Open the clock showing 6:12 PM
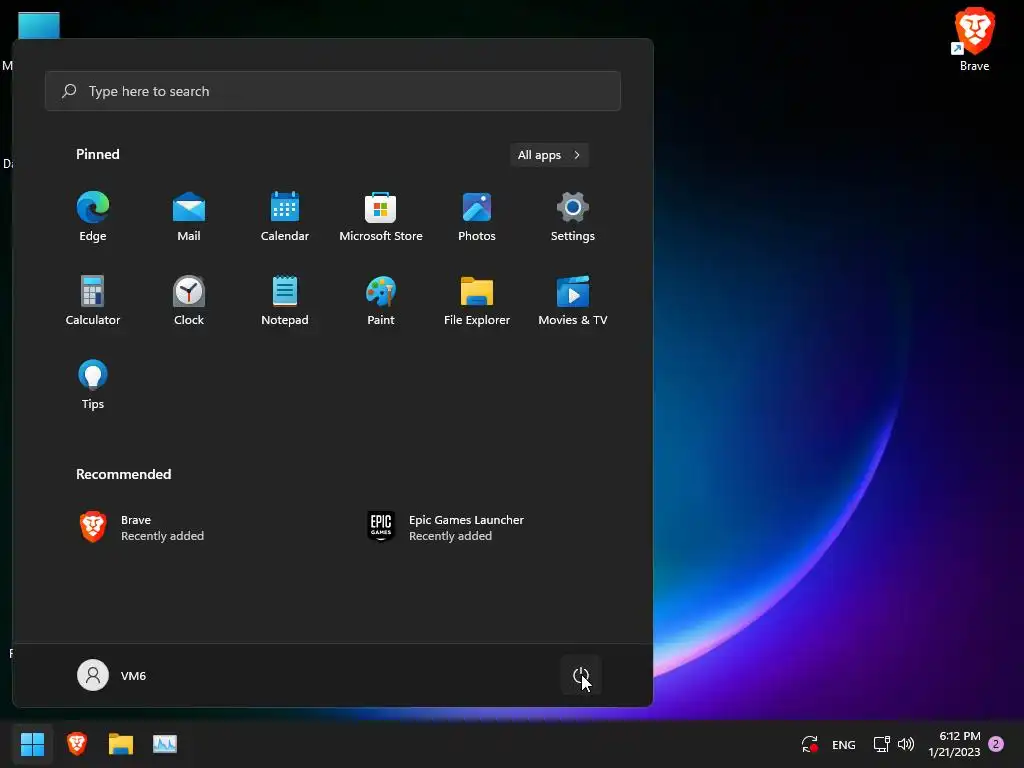The height and width of the screenshot is (768, 1024). pos(954,744)
